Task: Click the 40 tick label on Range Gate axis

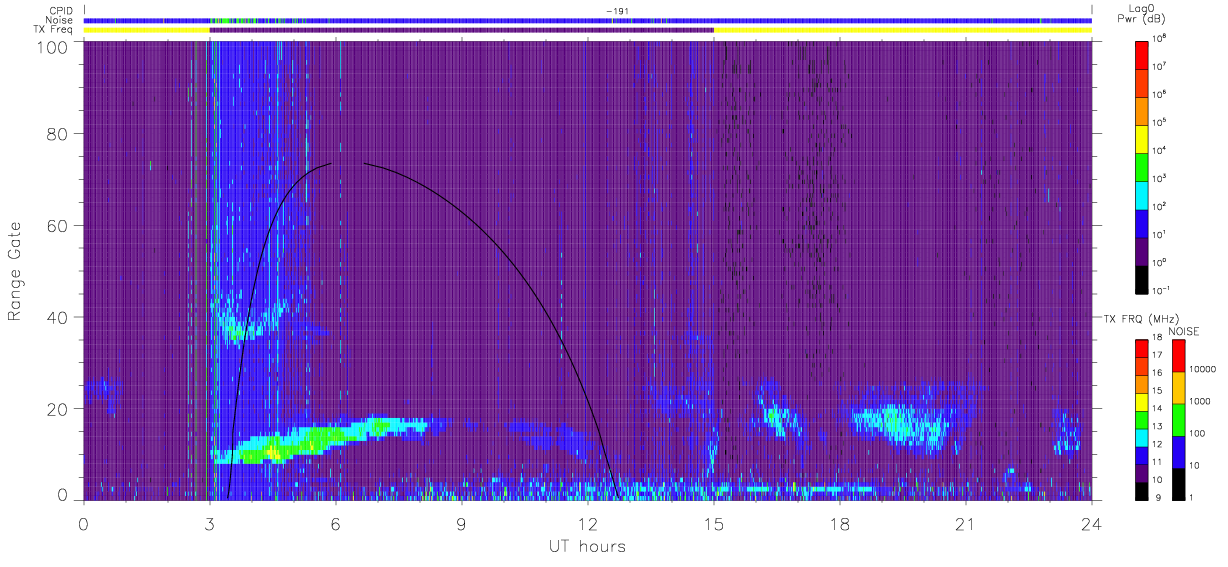Action: [59, 317]
